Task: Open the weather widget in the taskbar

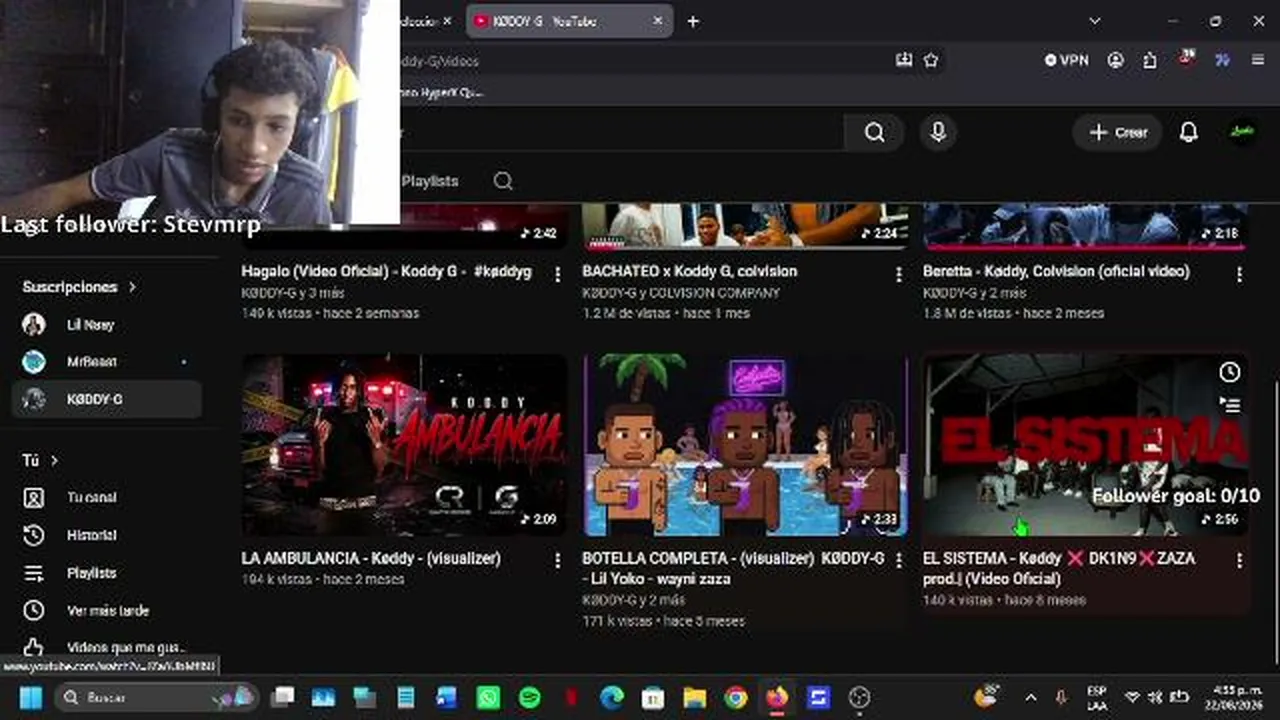Action: pyautogui.click(x=987, y=696)
